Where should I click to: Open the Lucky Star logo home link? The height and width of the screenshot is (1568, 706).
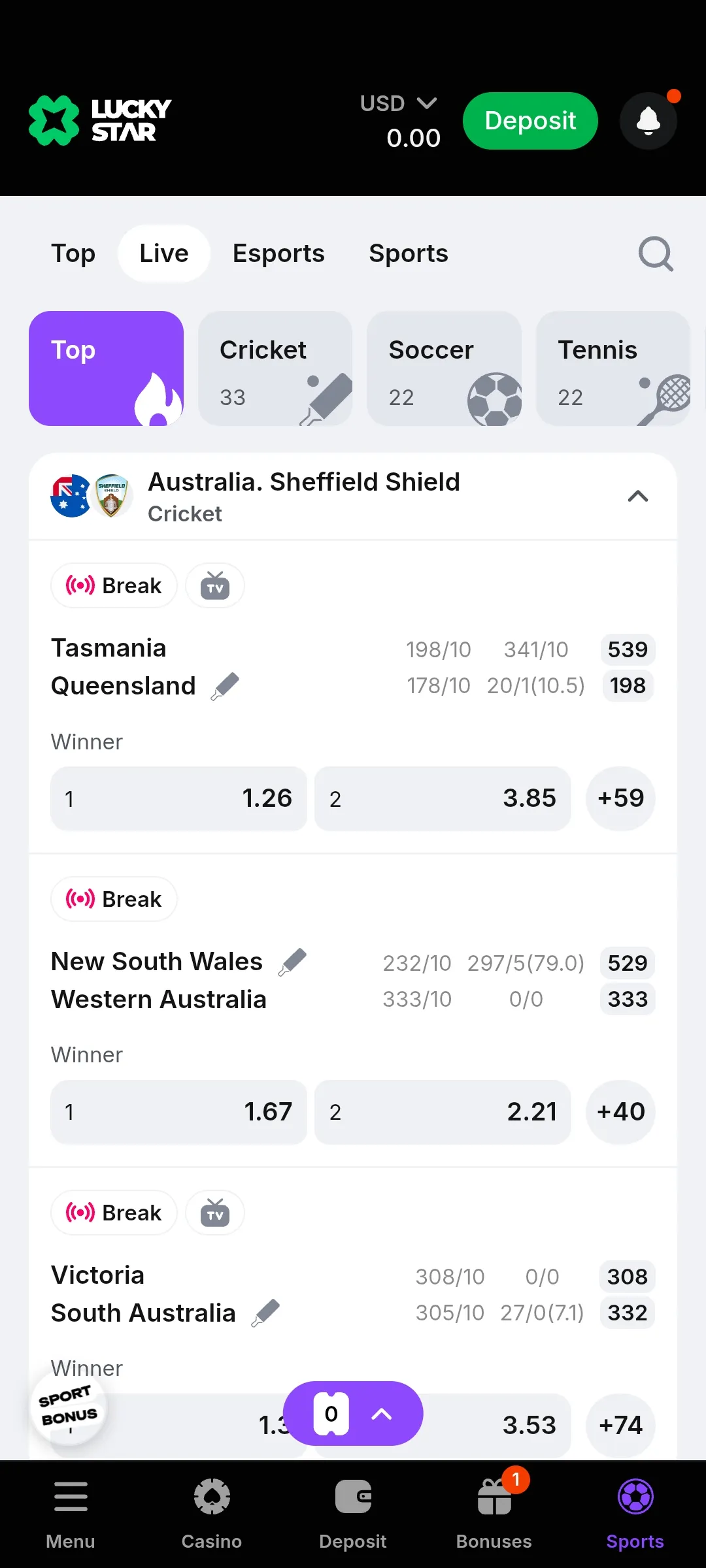click(100, 121)
